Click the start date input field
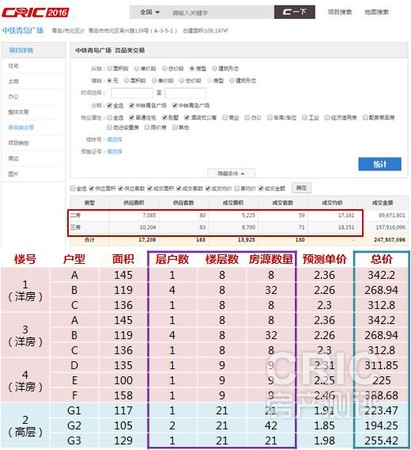411x450 pixels. tap(132, 93)
